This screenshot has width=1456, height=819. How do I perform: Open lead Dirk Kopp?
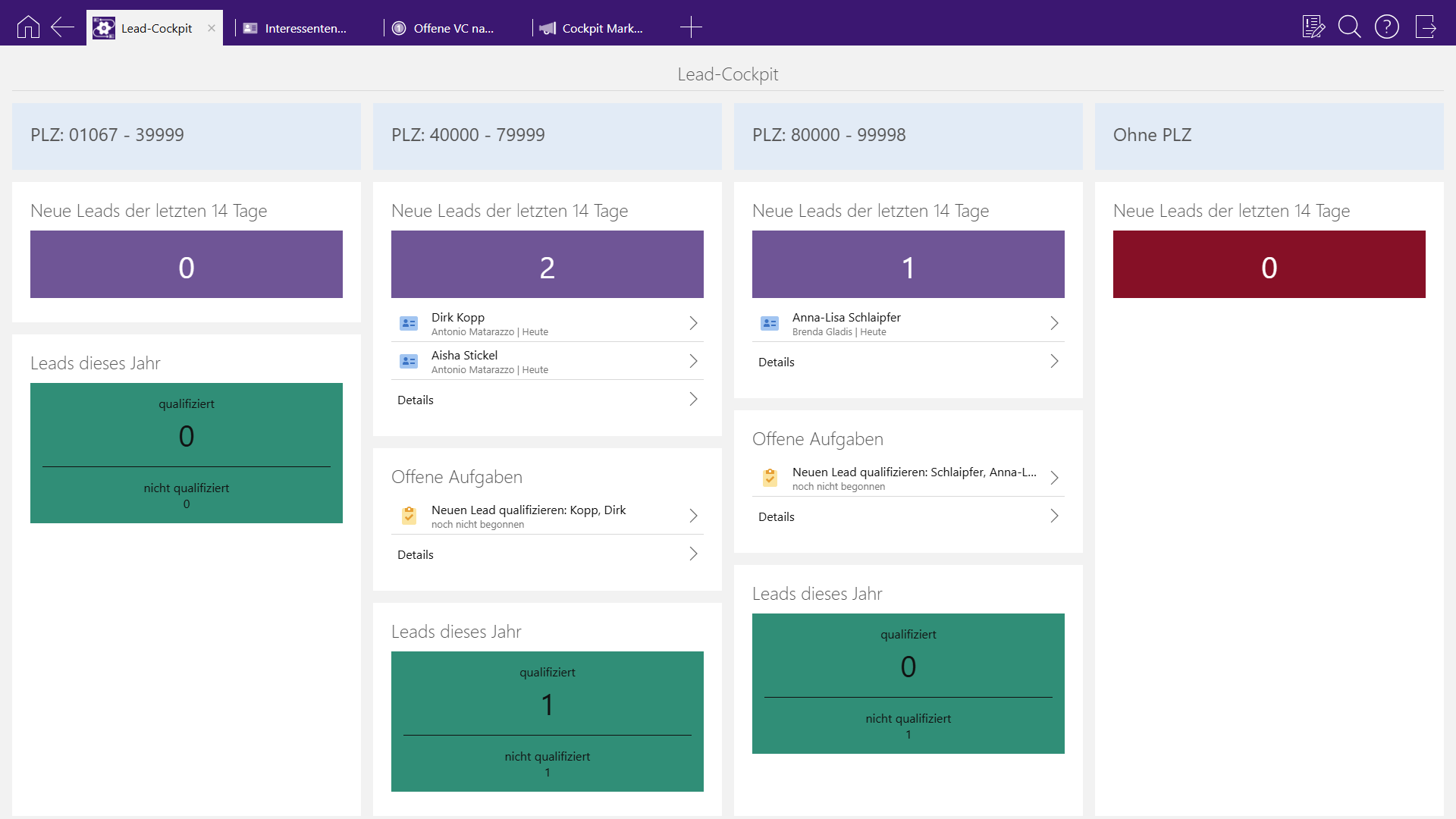(x=548, y=323)
